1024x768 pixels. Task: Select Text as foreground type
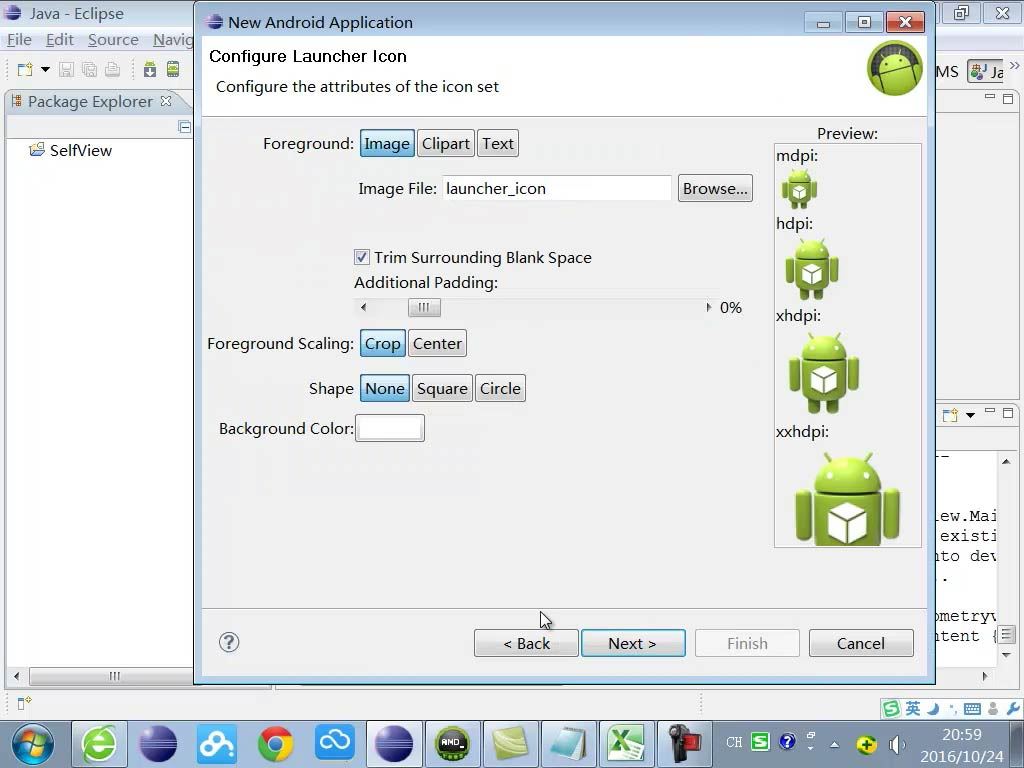498,144
